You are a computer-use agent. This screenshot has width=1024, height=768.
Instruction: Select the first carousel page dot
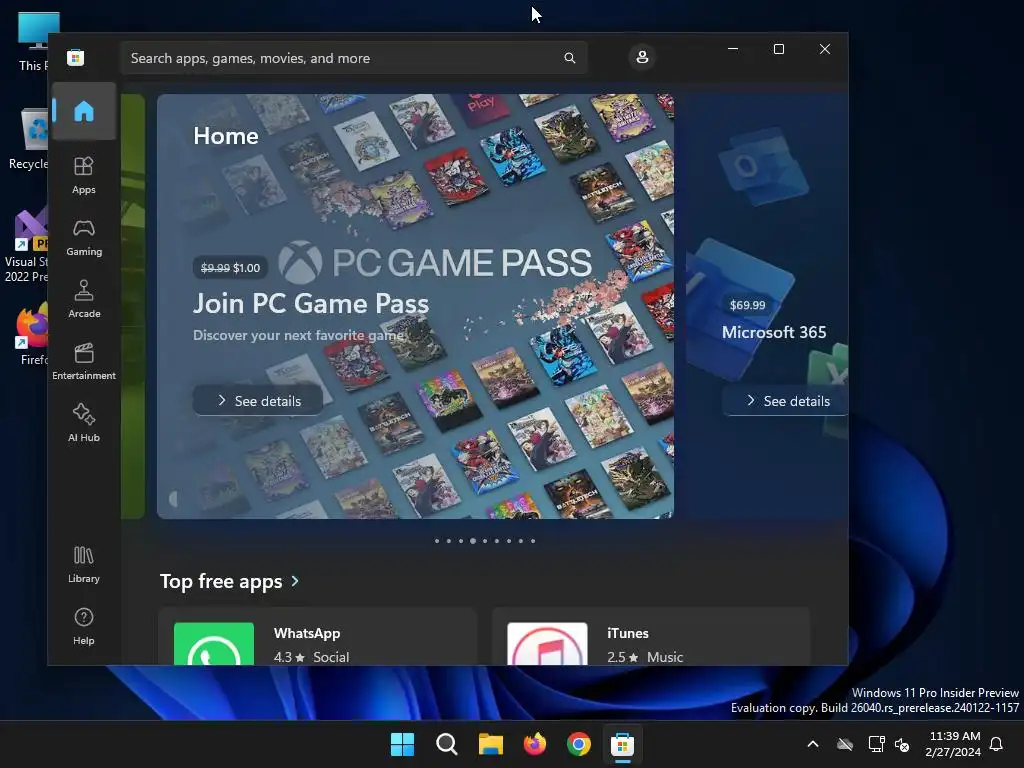point(437,541)
